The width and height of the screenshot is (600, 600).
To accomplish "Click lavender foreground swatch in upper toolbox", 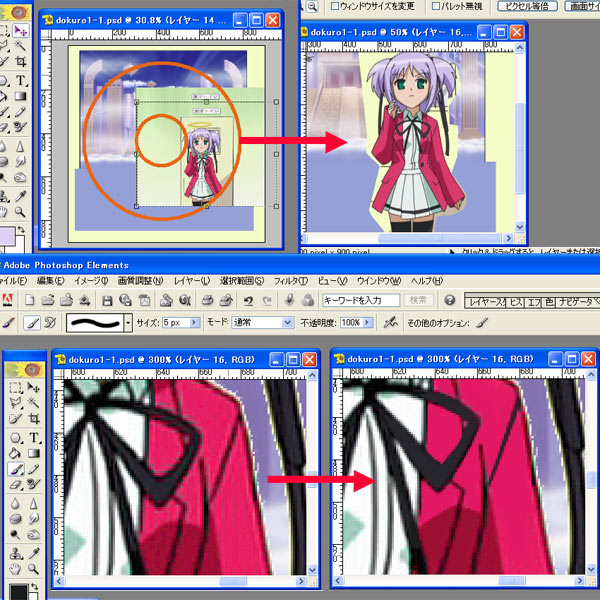I will (x=7, y=235).
